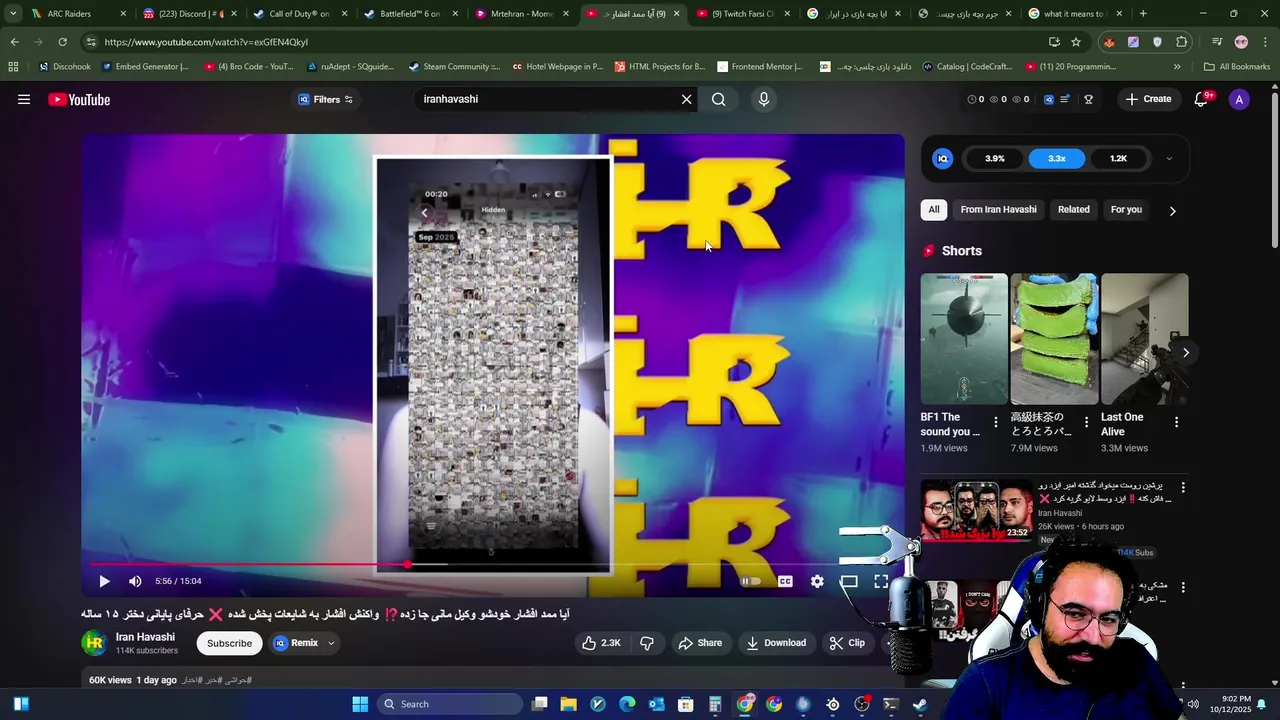Open the YouTube hamburger guide menu
This screenshot has height=720, width=1280.
(24, 99)
